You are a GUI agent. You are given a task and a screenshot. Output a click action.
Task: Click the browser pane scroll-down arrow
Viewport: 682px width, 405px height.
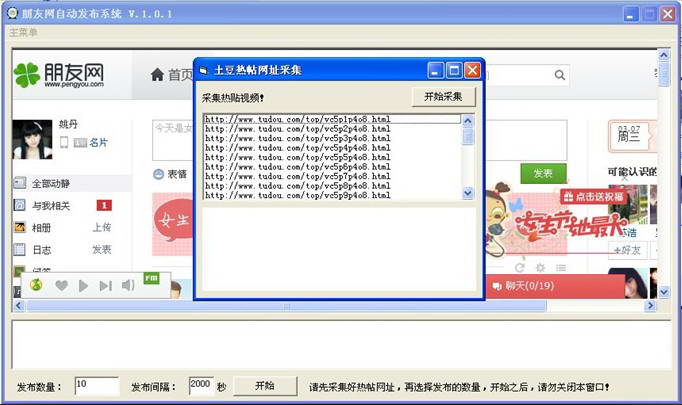tap(664, 292)
